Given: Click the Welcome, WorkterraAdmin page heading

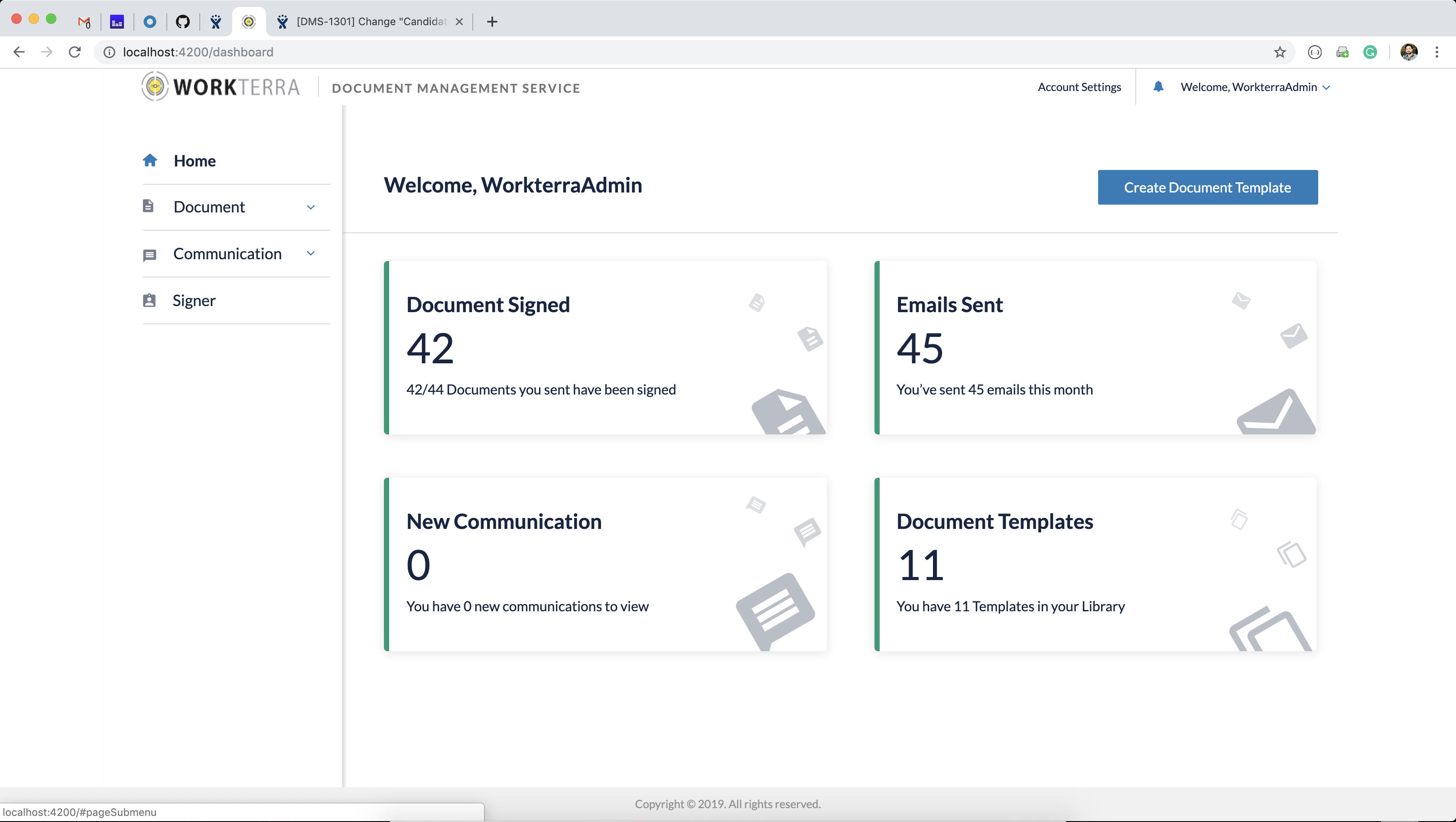Looking at the screenshot, I should [513, 185].
